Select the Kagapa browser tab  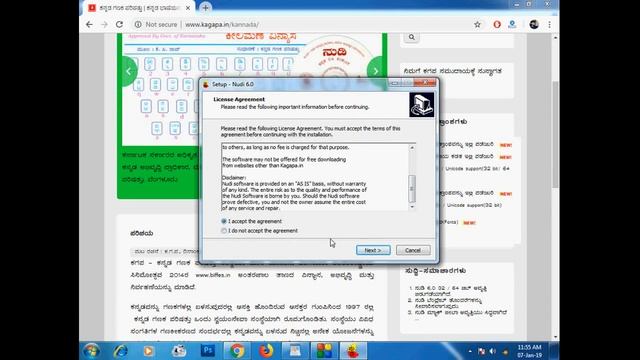[139, 8]
